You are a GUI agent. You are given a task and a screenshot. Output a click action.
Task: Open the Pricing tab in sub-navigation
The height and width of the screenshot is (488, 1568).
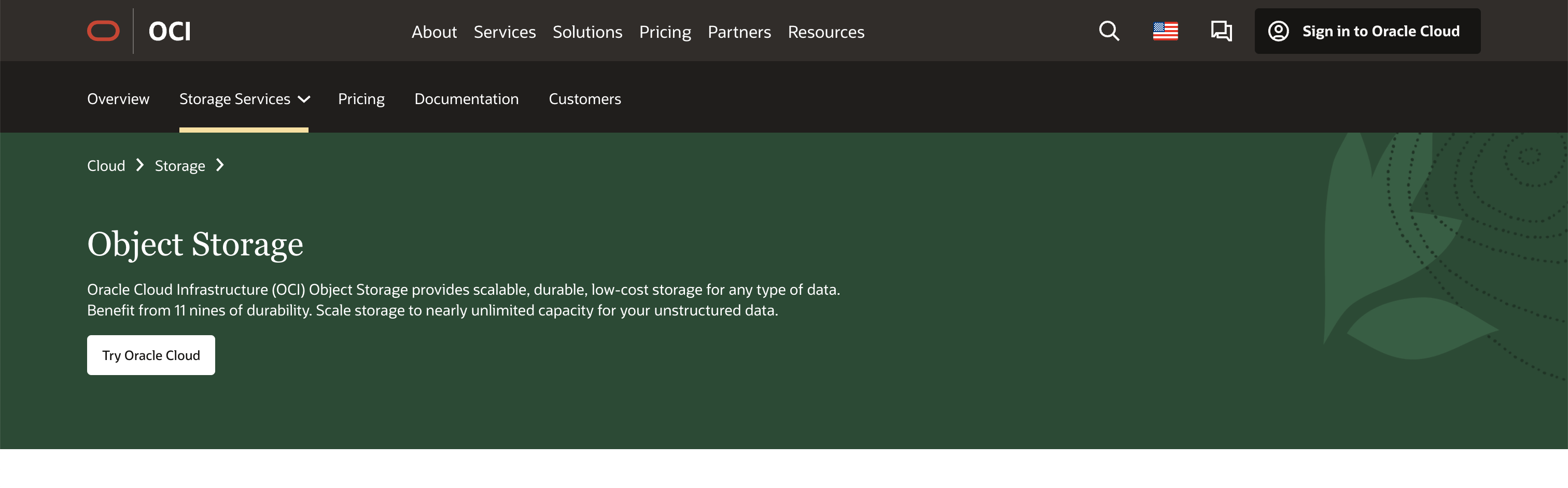361,98
